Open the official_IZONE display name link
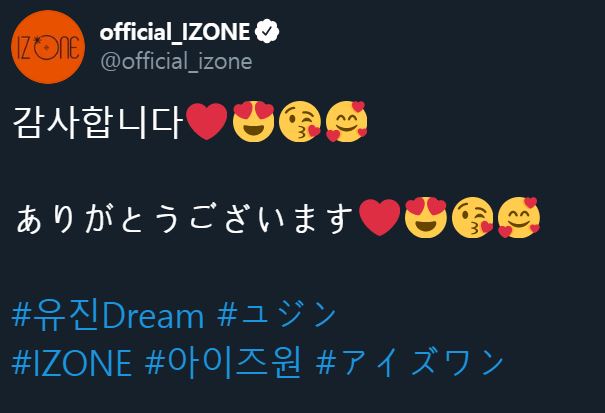The image size is (605, 413). coord(174,32)
